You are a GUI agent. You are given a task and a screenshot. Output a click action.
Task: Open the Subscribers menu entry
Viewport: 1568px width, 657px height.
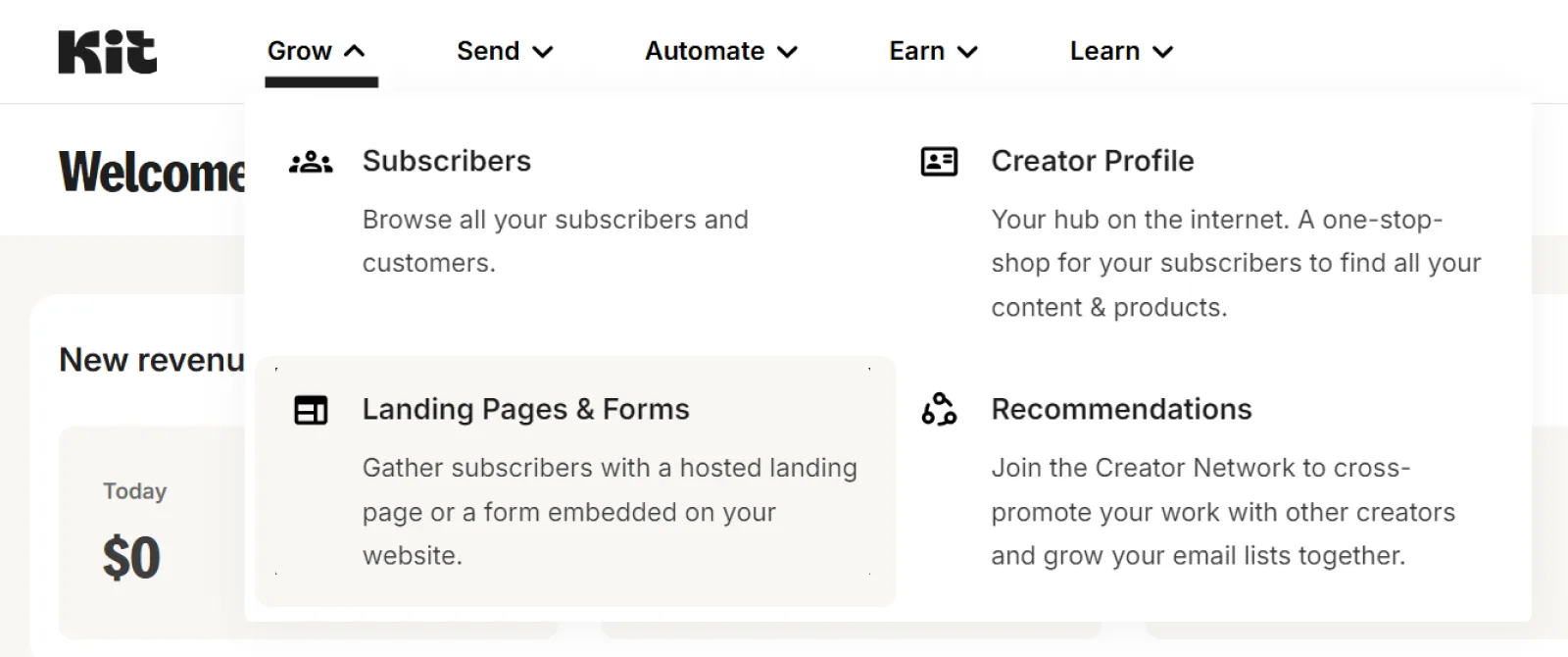coord(447,161)
